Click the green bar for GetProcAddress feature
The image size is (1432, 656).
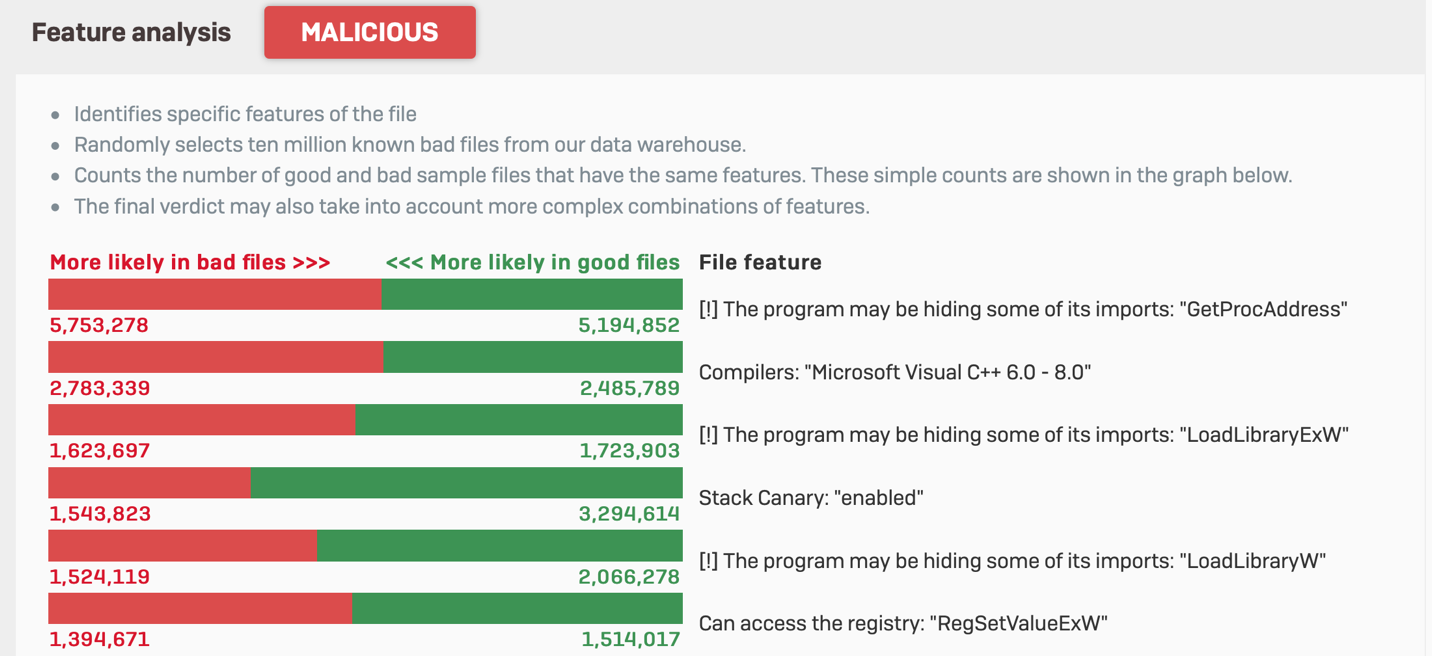[x=531, y=294]
